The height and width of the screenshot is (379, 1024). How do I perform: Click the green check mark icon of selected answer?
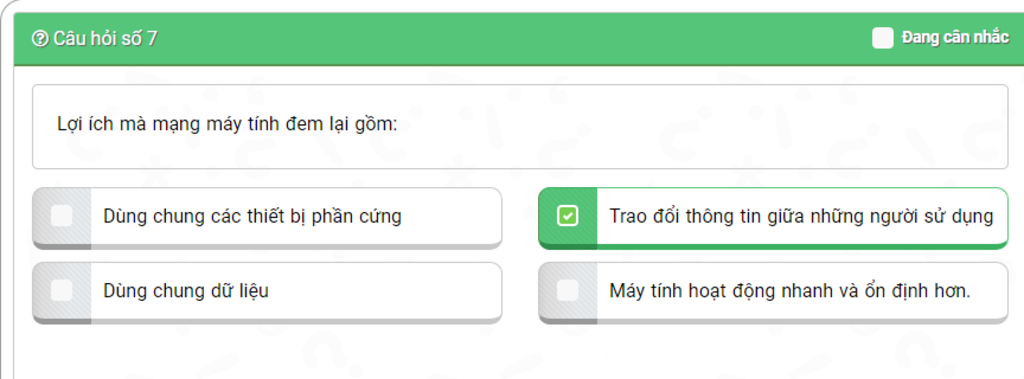tap(568, 216)
